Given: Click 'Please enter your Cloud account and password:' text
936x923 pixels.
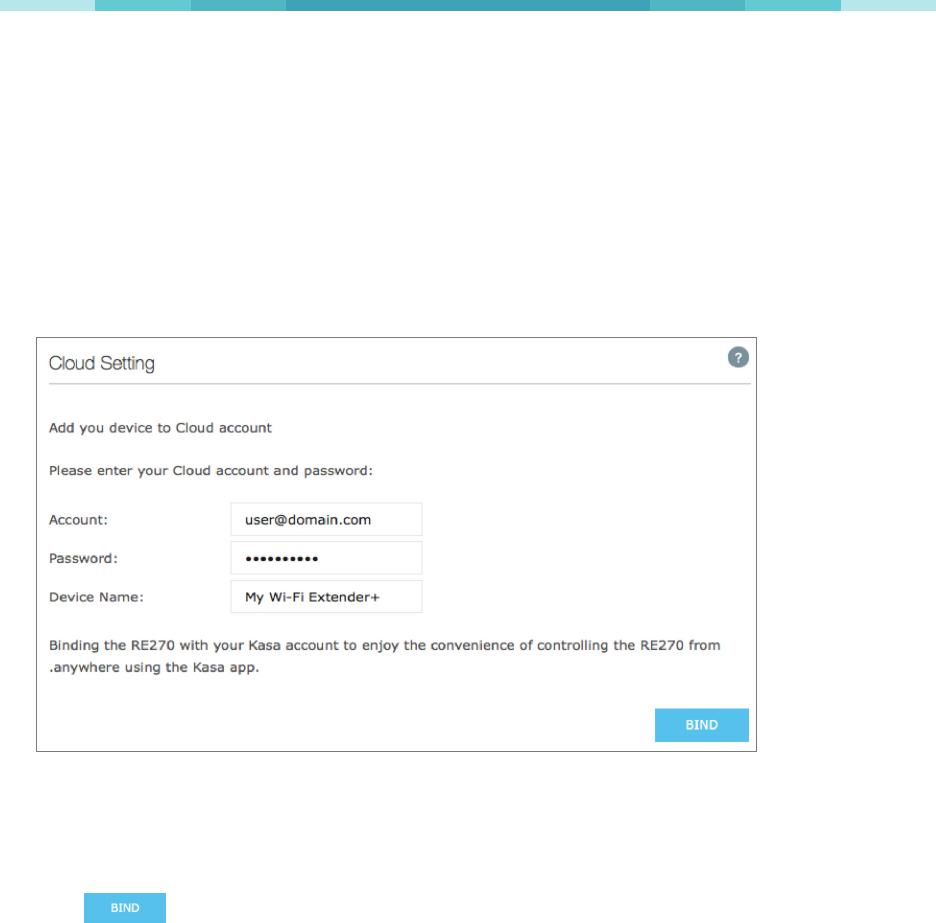Looking at the screenshot, I should 211,471.
